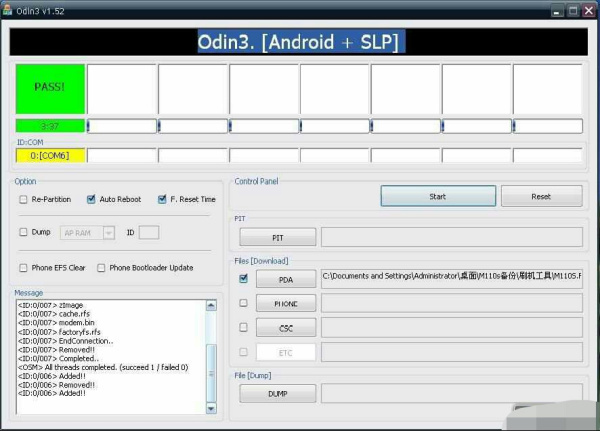Tick the CSC file checkbox
This screenshot has width=600, height=431.
(x=243, y=327)
